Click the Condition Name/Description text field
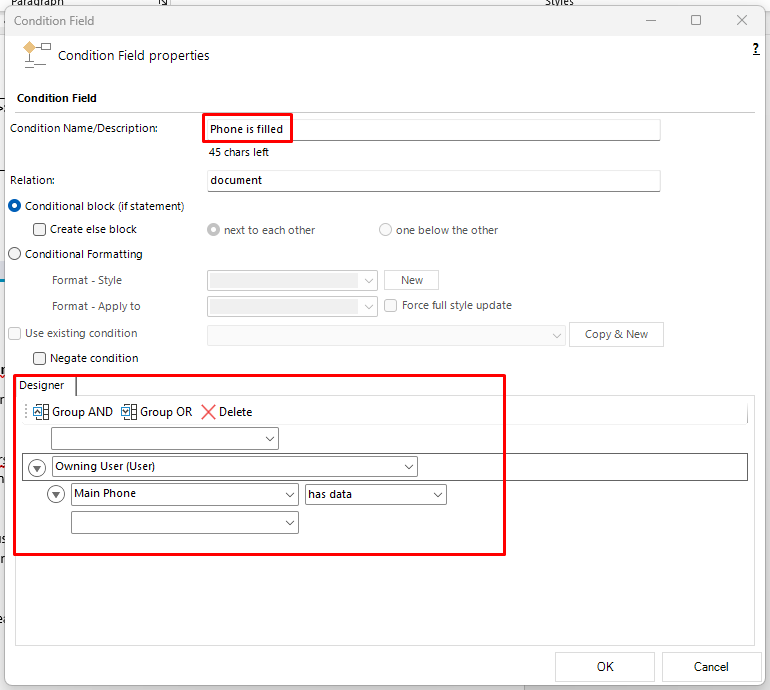This screenshot has width=770, height=690. (x=434, y=130)
